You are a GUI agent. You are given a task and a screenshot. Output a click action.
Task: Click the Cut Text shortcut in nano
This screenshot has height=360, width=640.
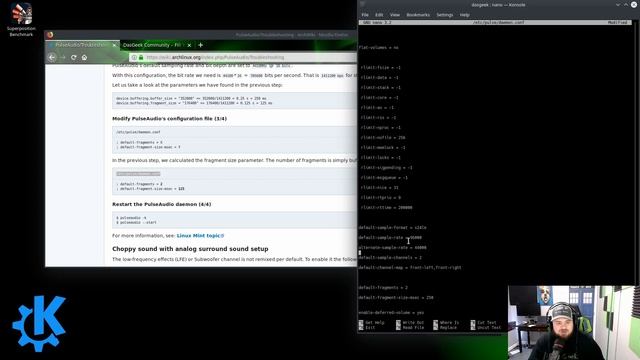click(x=484, y=322)
